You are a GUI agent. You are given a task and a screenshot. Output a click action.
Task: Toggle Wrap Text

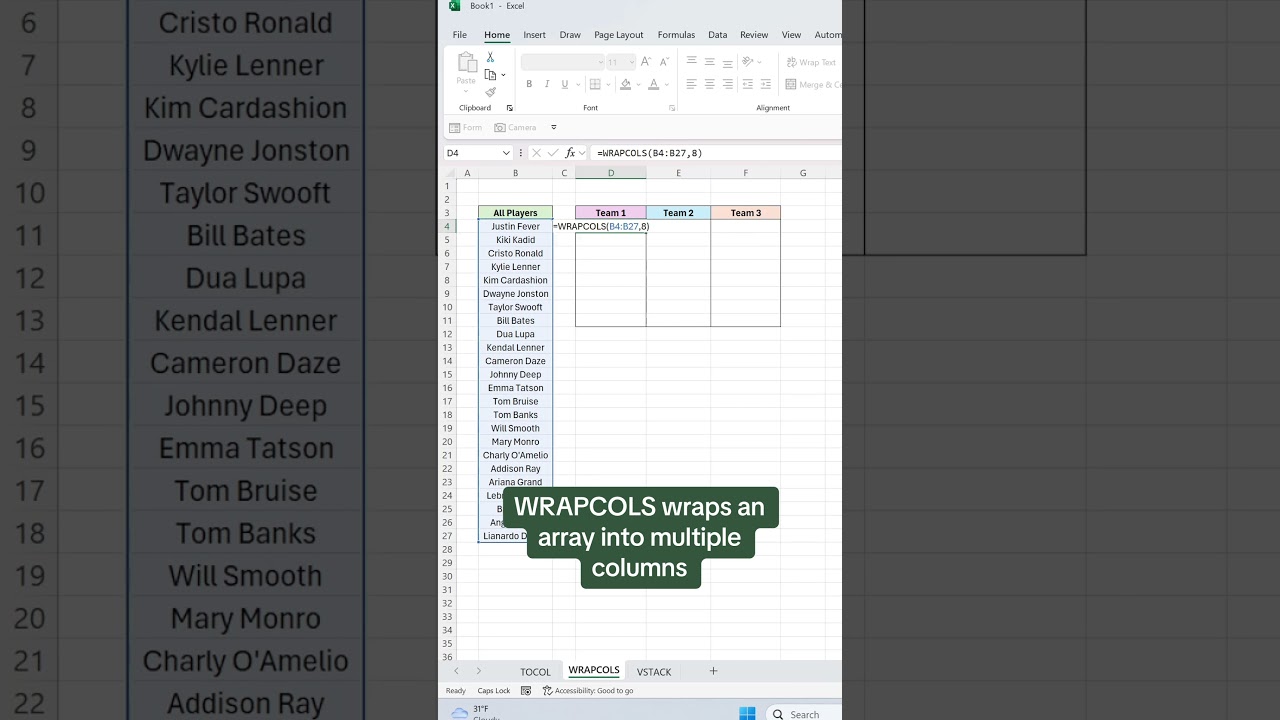(x=811, y=62)
